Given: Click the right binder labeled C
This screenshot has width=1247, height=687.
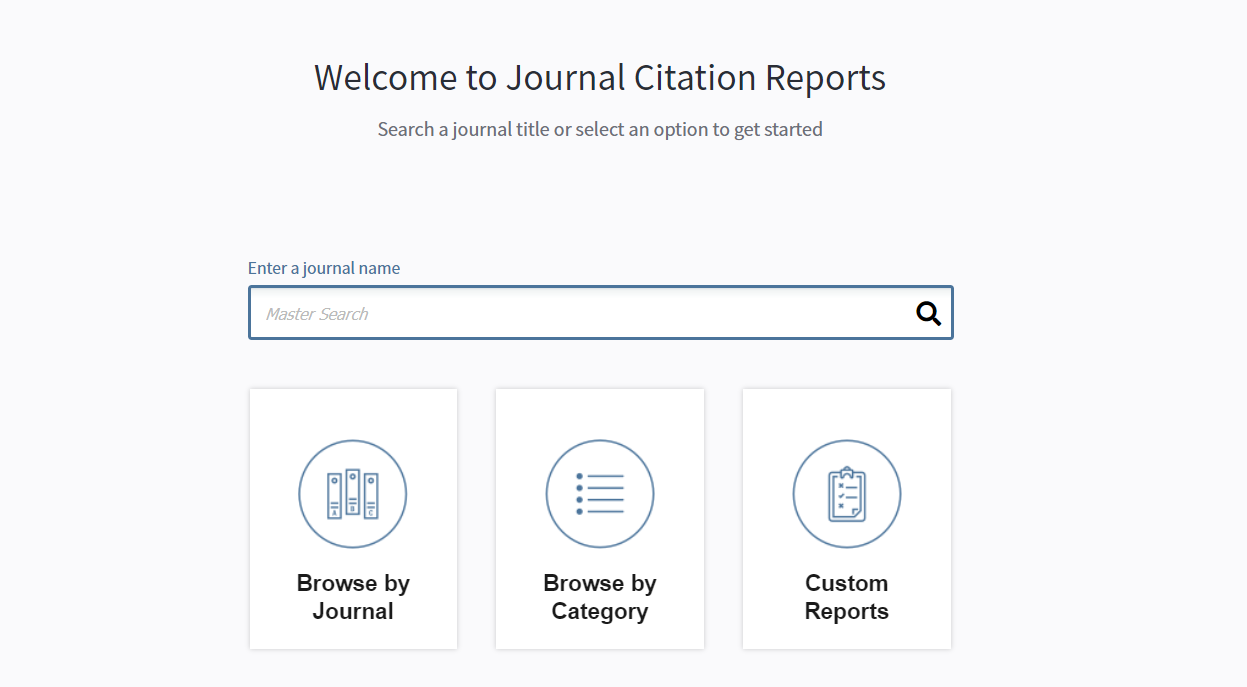Looking at the screenshot, I should point(371,496).
